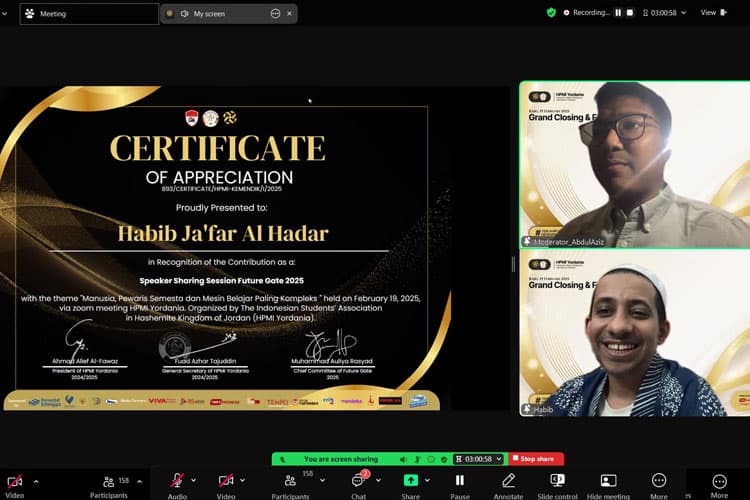Select the My screen tab
The height and width of the screenshot is (500, 750).
pos(229,14)
